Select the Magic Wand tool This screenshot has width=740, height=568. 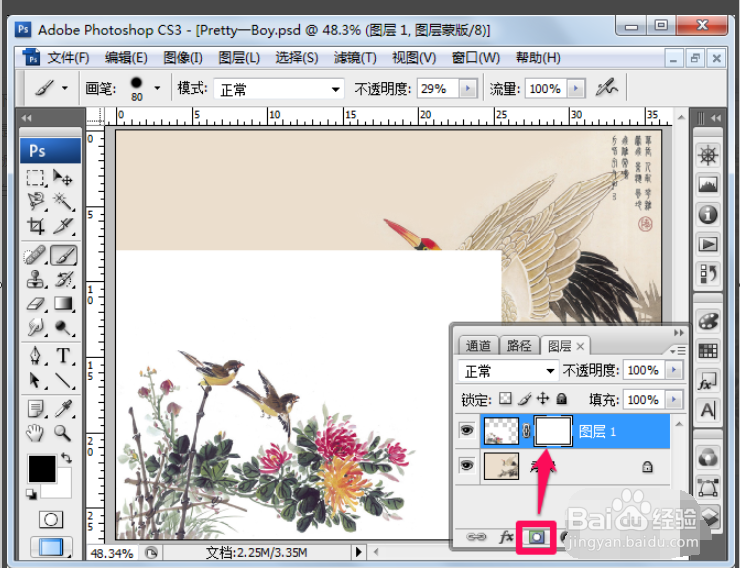click(x=63, y=201)
